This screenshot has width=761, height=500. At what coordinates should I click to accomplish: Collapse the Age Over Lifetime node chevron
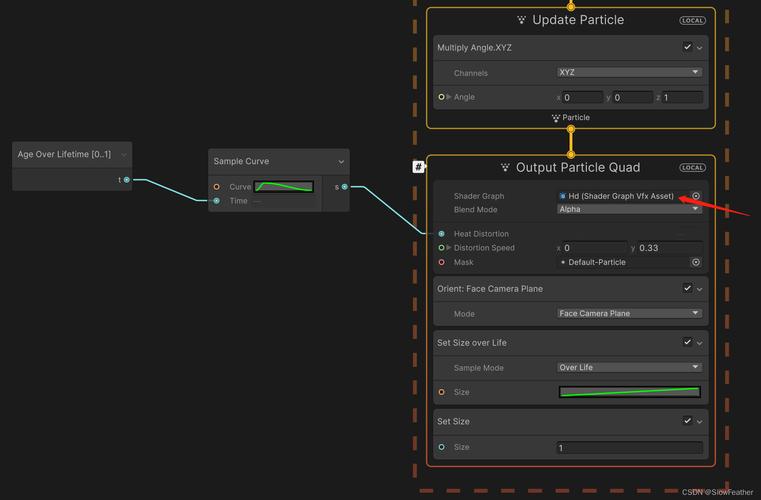click(x=124, y=155)
